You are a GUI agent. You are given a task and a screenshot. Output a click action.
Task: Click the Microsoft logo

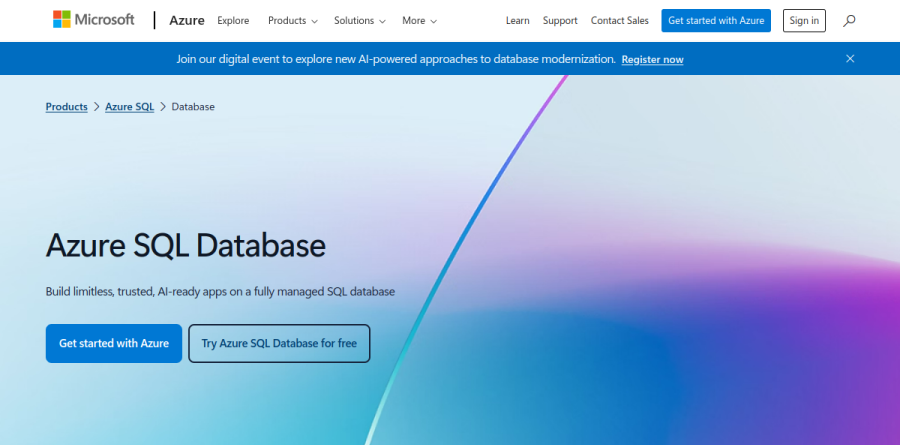click(x=94, y=20)
